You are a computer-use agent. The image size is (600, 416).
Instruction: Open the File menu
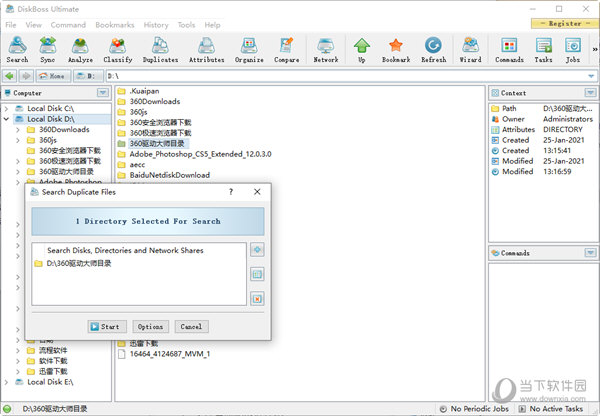[11, 25]
